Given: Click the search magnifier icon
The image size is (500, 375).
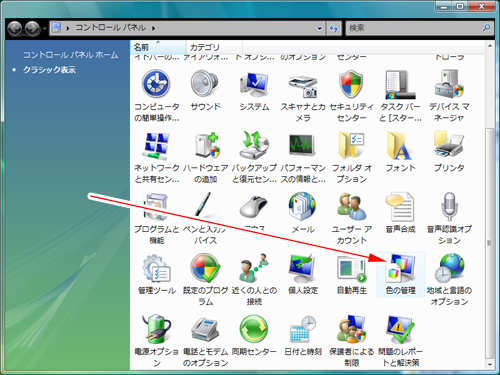Looking at the screenshot, I should tap(486, 28).
